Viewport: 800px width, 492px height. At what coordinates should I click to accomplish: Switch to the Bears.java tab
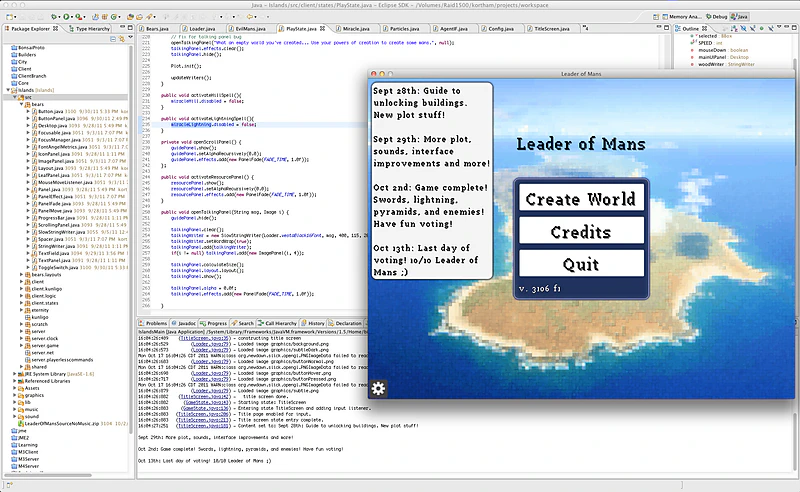[x=157, y=29]
